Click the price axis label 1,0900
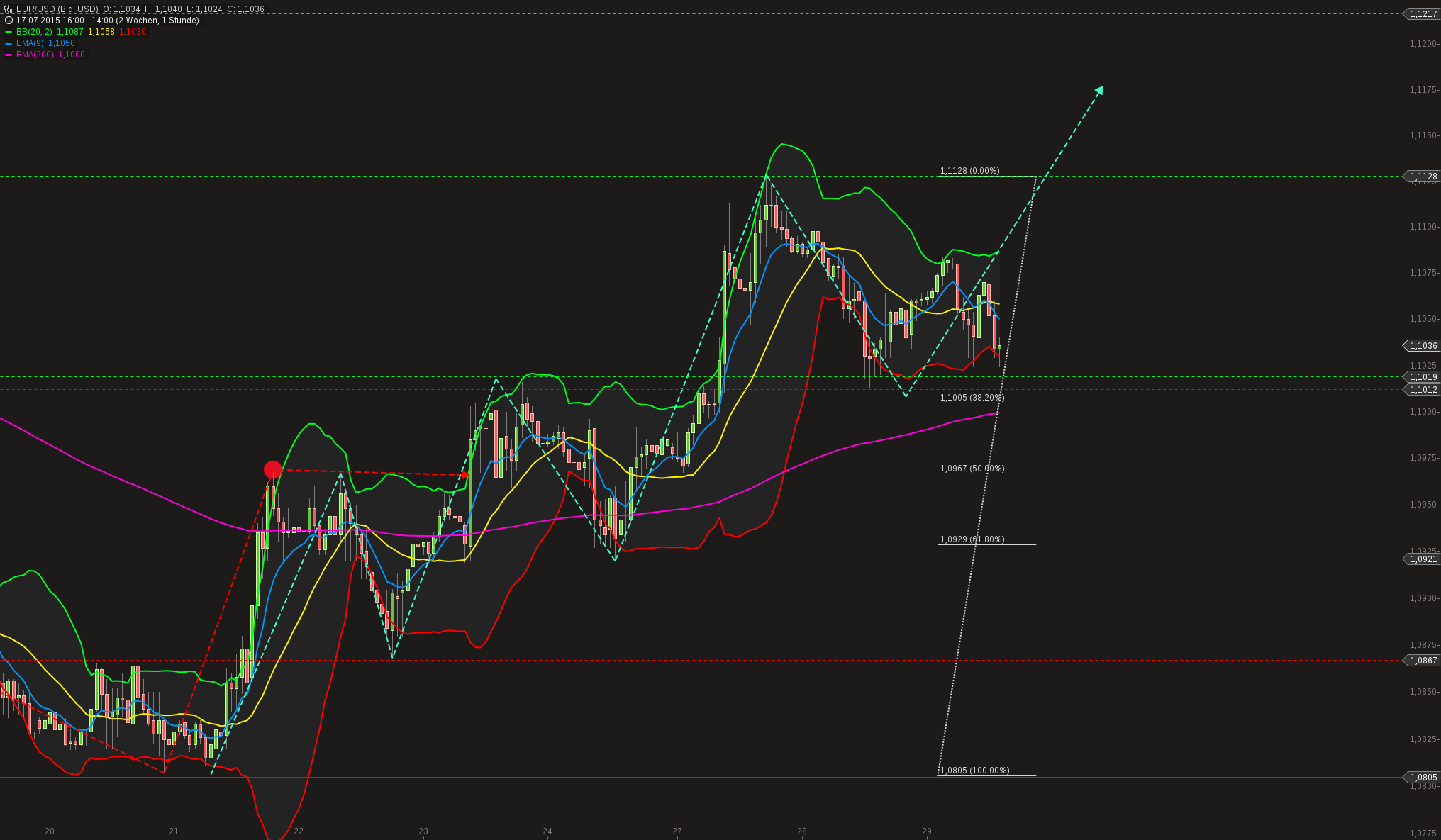Viewport: 1441px width, 840px height. pyautogui.click(x=1423, y=598)
